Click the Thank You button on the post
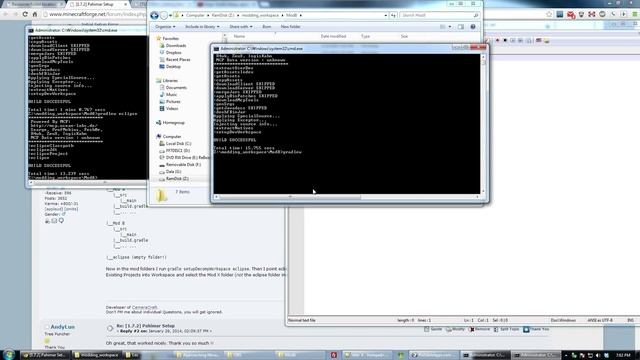Image resolution: width=640 pixels, height=360 pixels. coord(537,329)
